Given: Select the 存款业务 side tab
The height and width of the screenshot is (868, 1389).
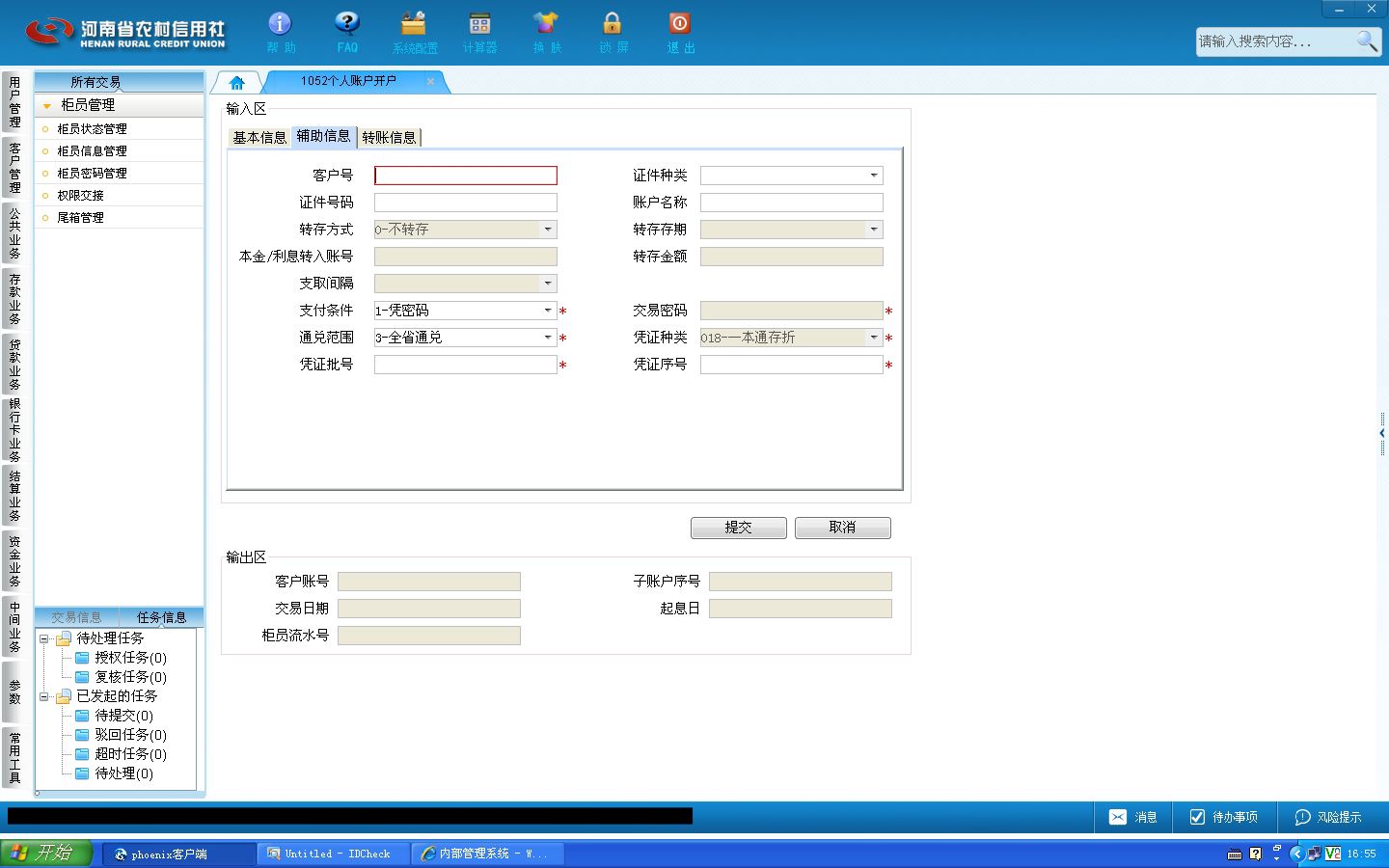Looking at the screenshot, I should pos(14,298).
